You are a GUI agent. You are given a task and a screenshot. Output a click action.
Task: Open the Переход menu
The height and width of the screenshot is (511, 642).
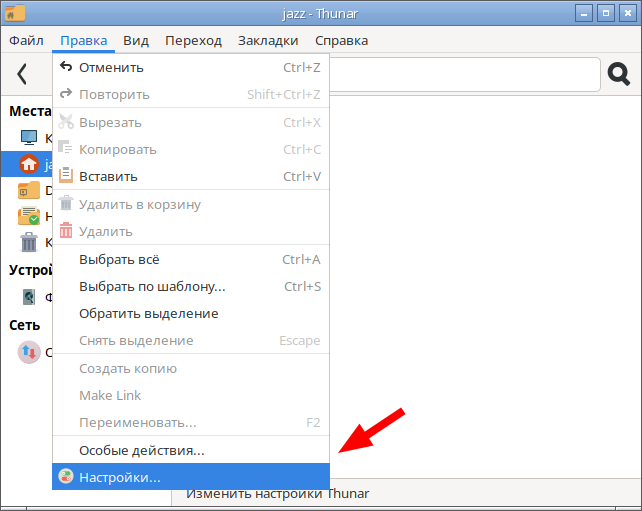coord(193,41)
